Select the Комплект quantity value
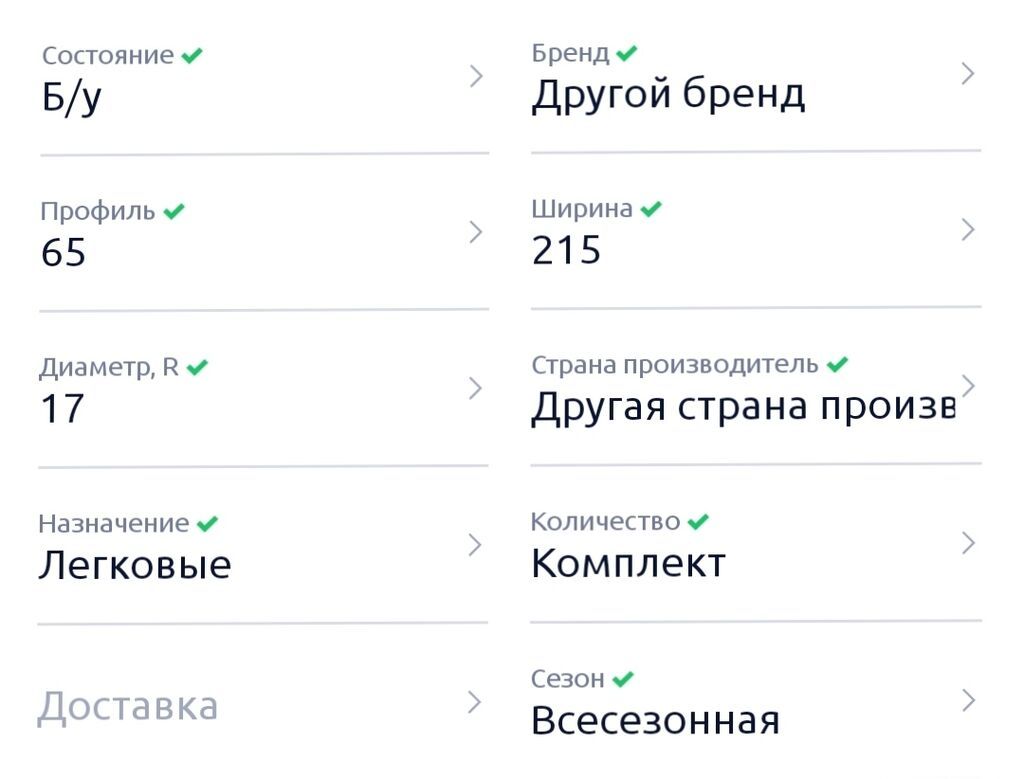The height and width of the screenshot is (779, 1024). tap(628, 564)
